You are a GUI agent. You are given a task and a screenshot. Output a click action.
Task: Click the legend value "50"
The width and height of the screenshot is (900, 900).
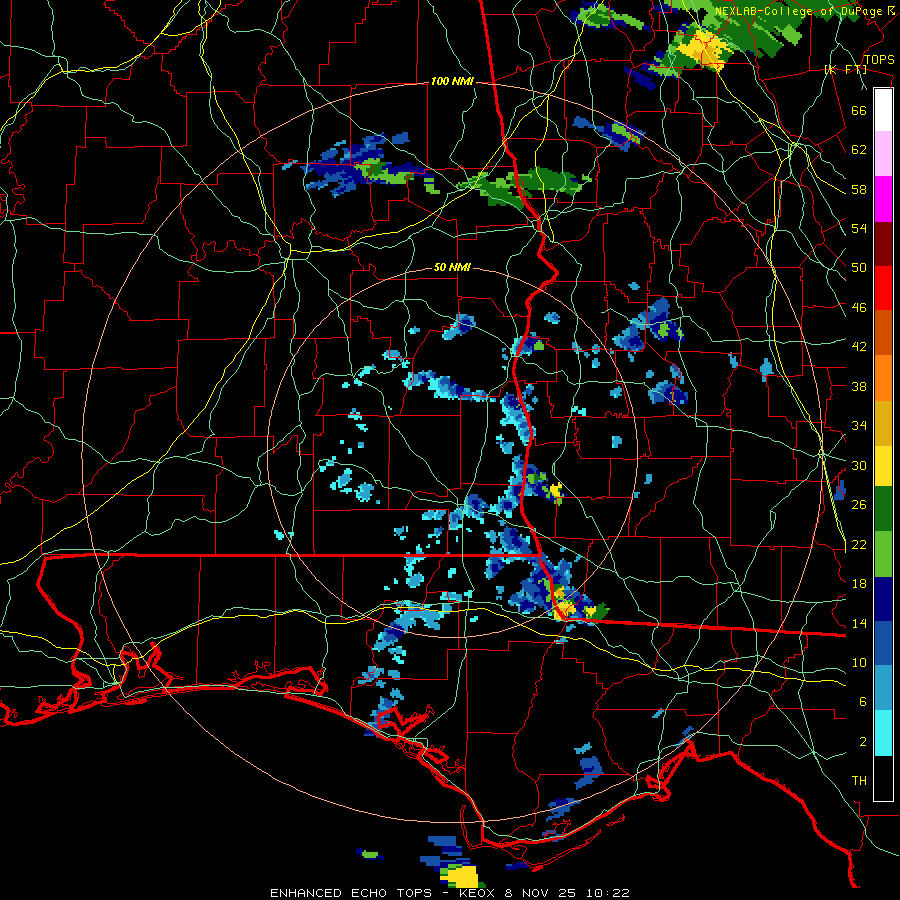click(859, 268)
